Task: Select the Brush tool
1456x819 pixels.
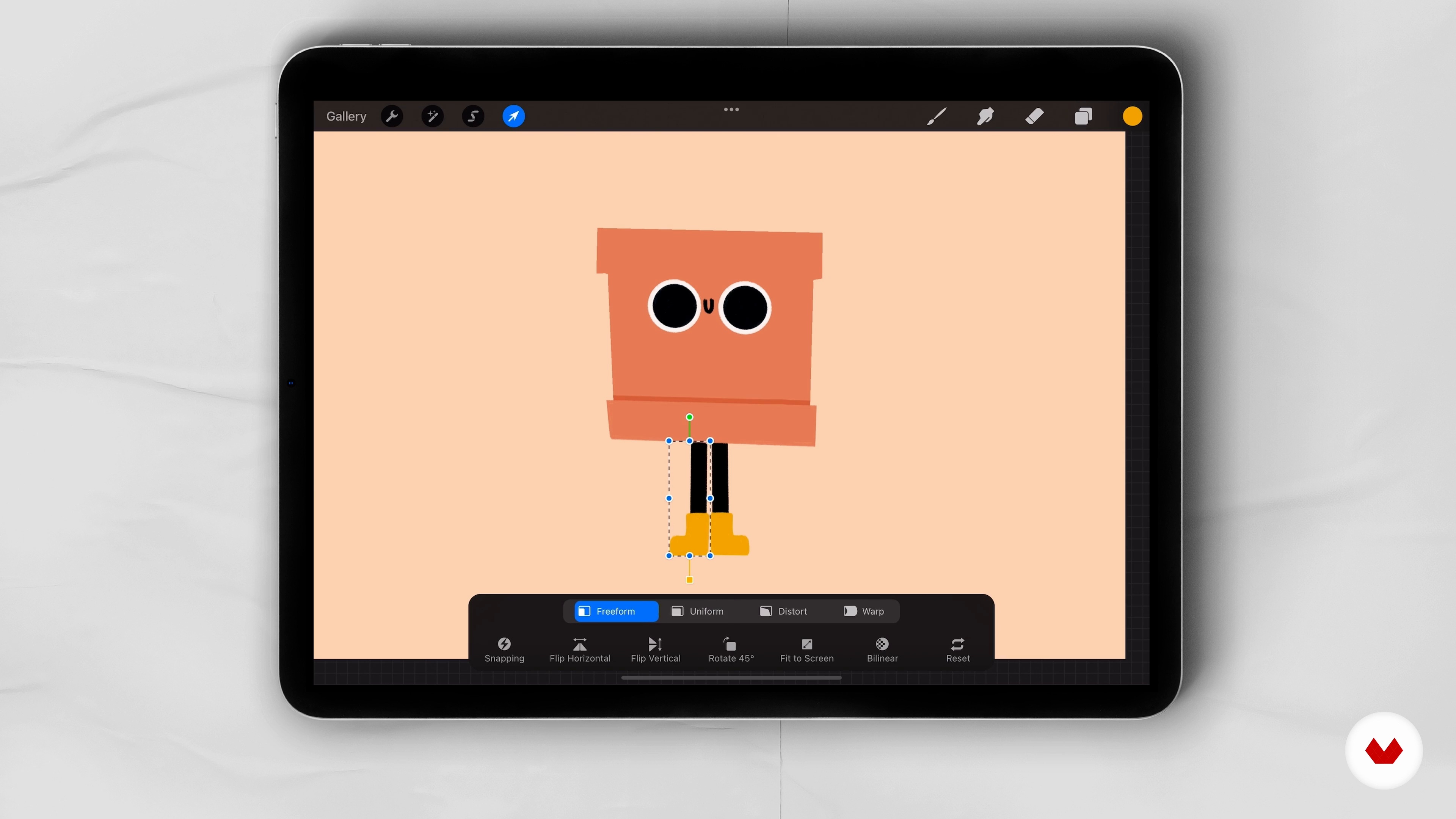Action: 937,116
